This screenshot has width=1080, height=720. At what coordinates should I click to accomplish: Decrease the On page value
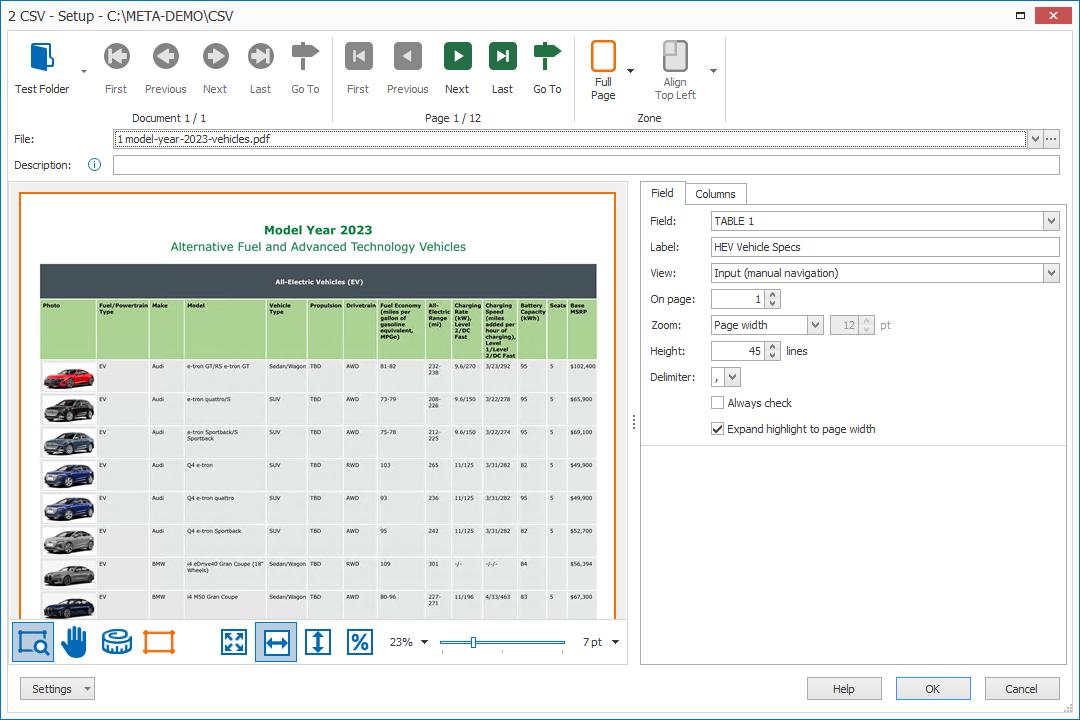pos(773,304)
